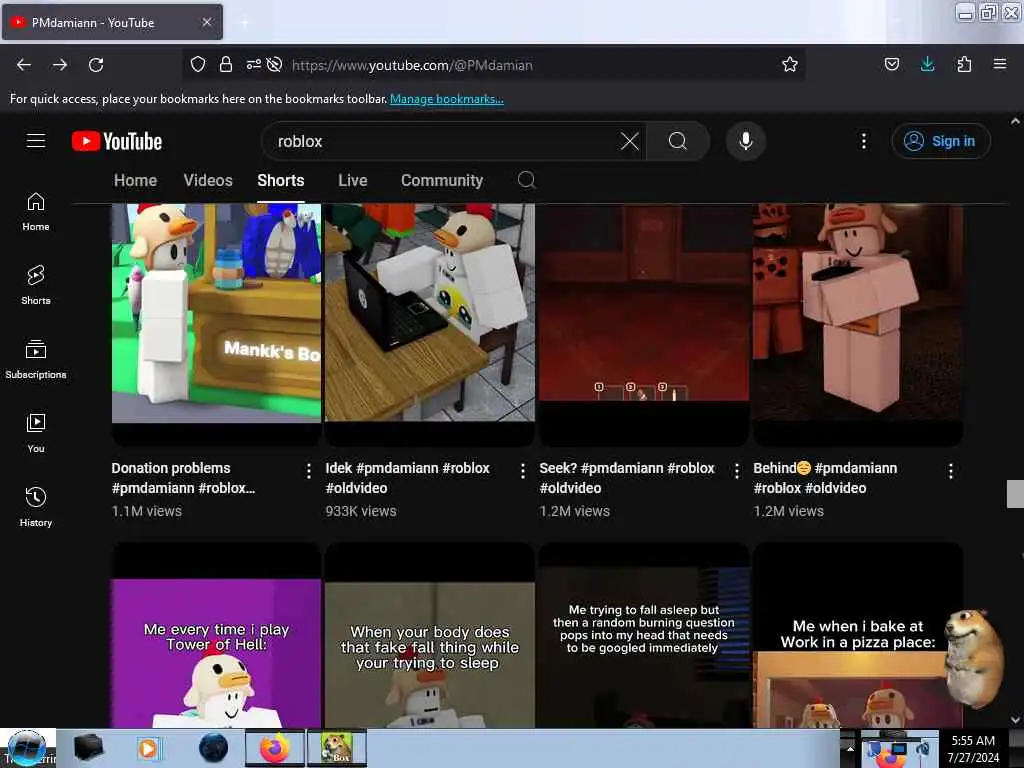
Task: View site security via the padlock icon
Action: (226, 64)
